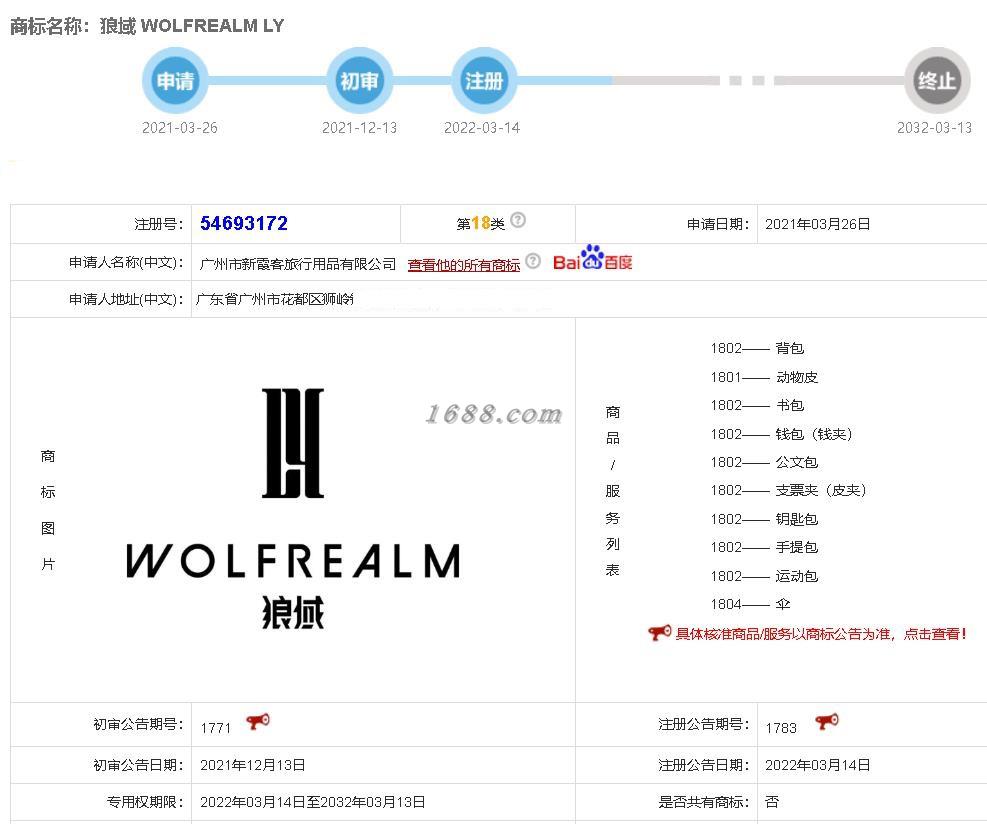Click goods item 1802 运动包
This screenshot has height=824, width=987.
point(764,575)
